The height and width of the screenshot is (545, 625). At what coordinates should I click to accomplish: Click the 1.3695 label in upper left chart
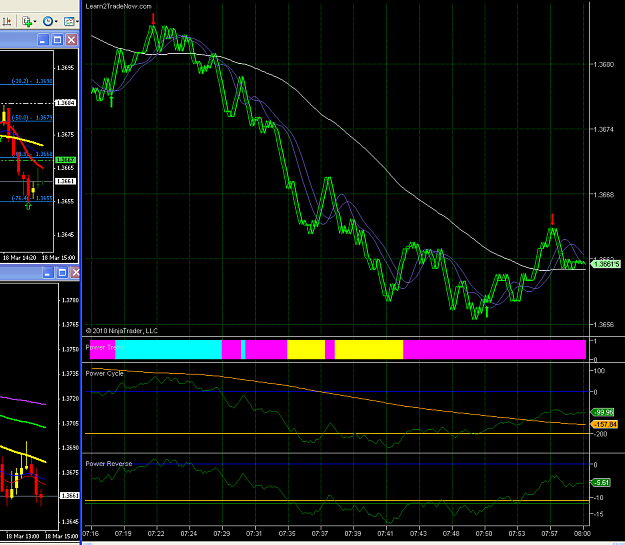click(65, 68)
